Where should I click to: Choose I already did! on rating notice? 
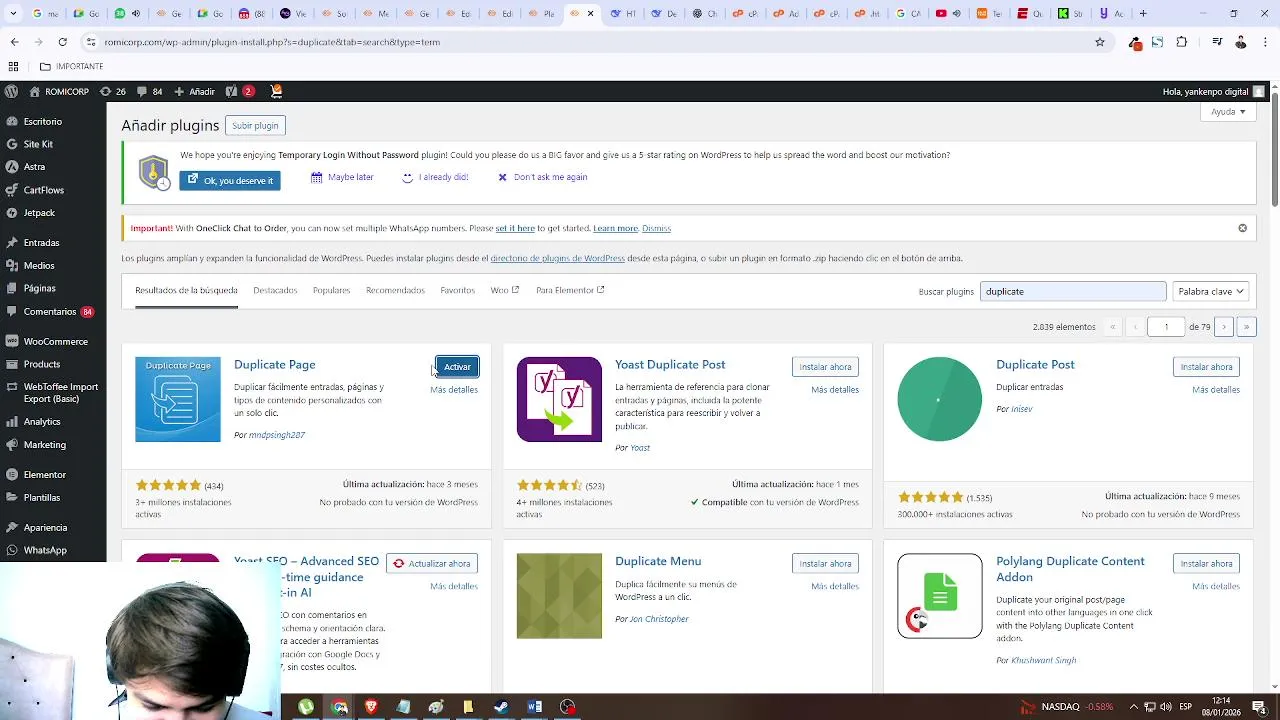pos(435,177)
